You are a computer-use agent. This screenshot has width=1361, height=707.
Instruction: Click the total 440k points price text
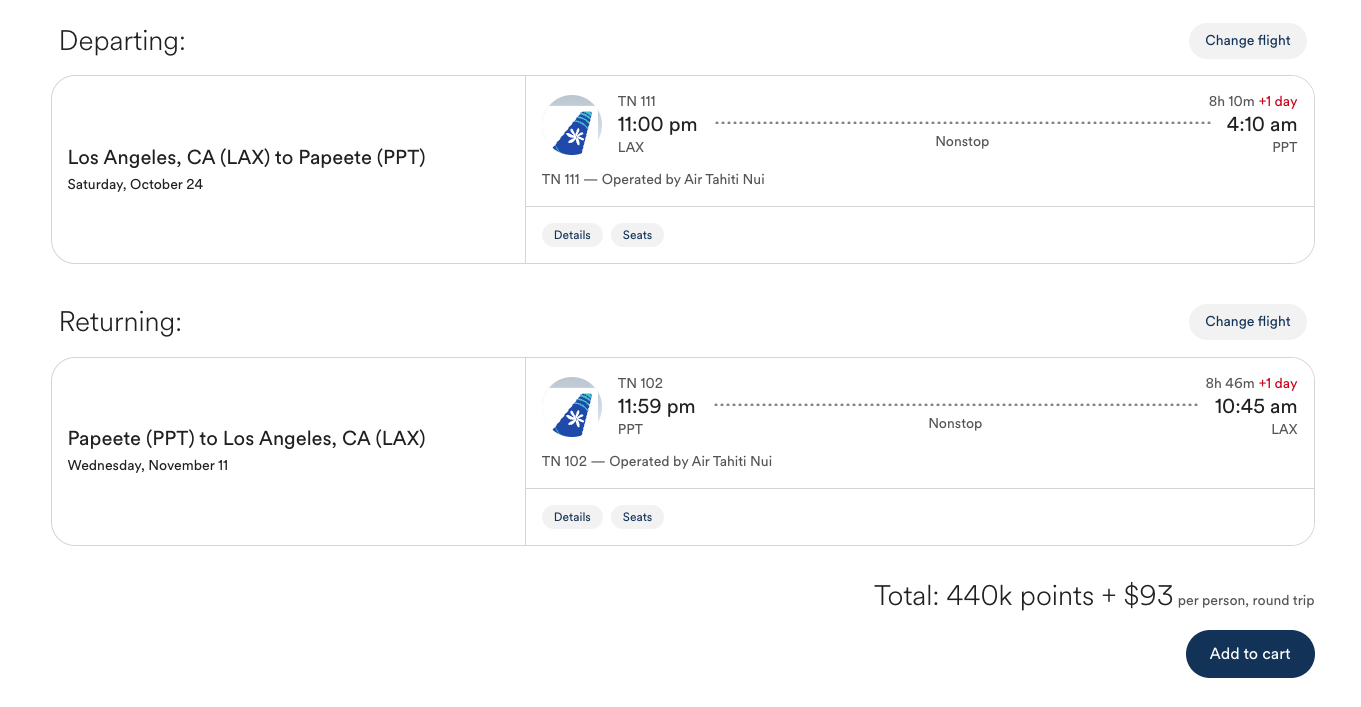[1022, 594]
